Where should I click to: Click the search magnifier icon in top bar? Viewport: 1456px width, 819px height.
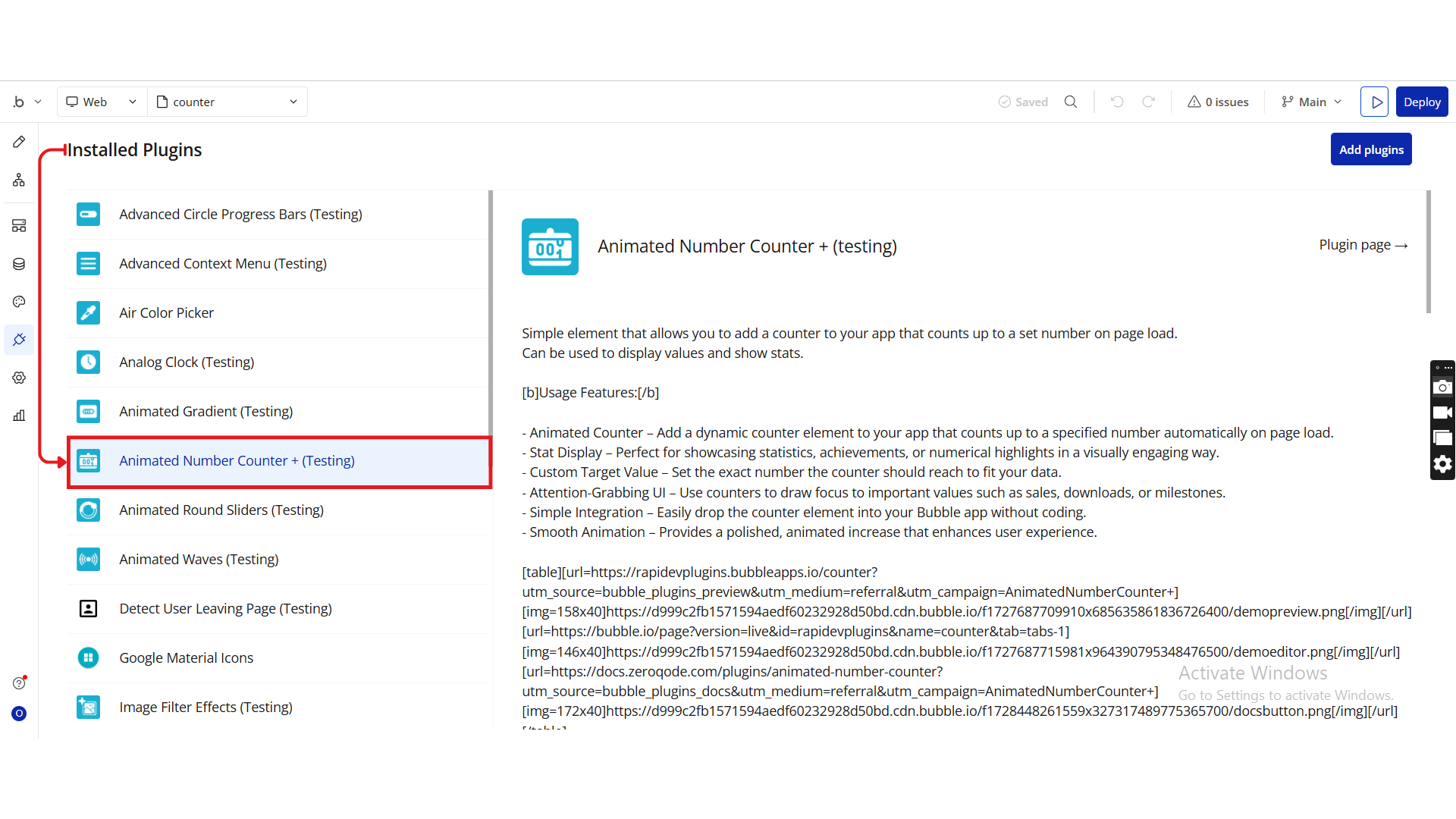coord(1071,102)
